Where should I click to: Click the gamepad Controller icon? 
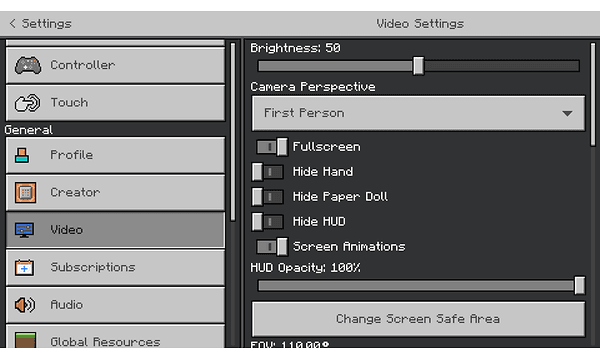(x=28, y=65)
